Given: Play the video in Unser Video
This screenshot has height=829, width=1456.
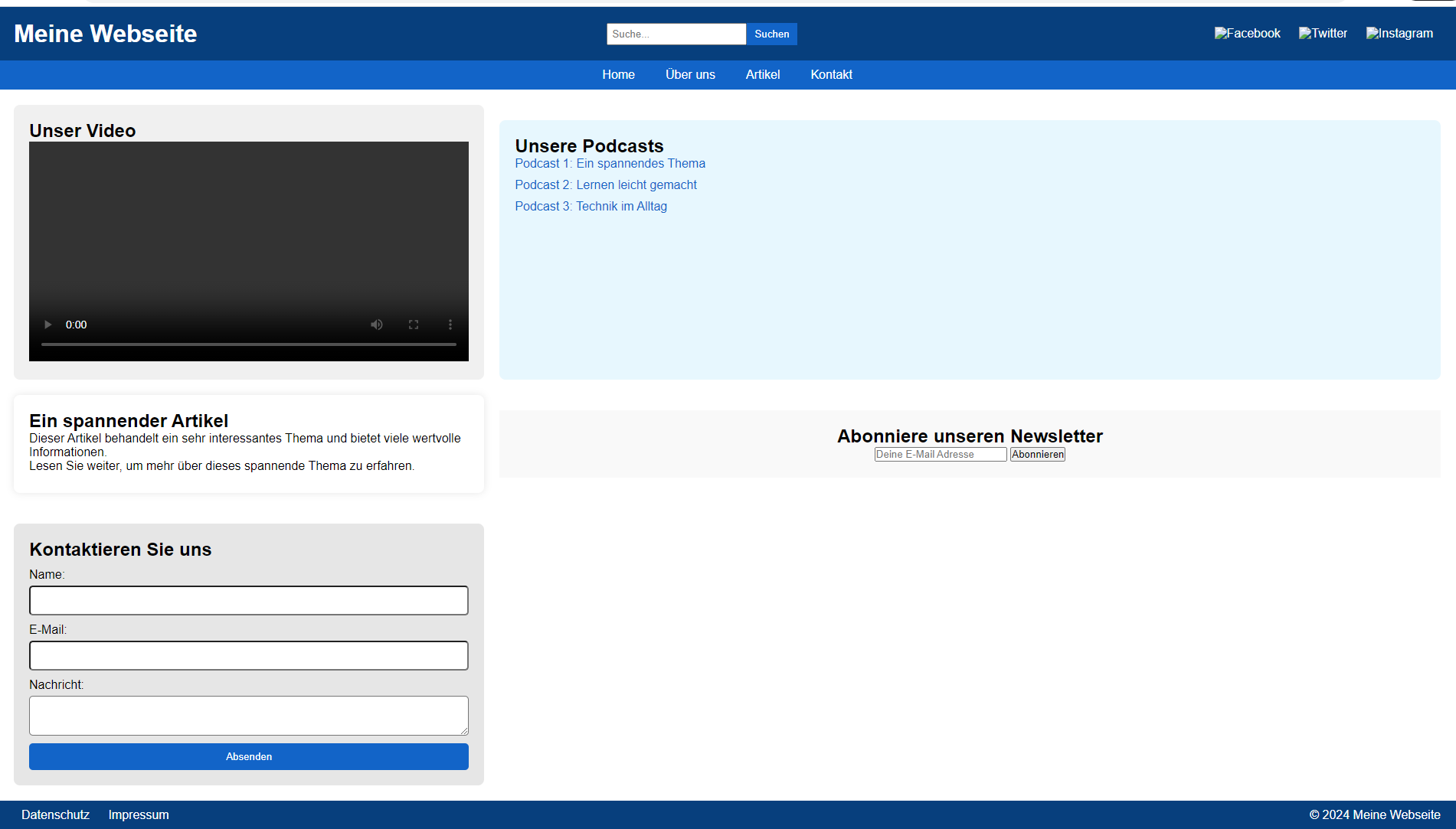Looking at the screenshot, I should click(47, 325).
